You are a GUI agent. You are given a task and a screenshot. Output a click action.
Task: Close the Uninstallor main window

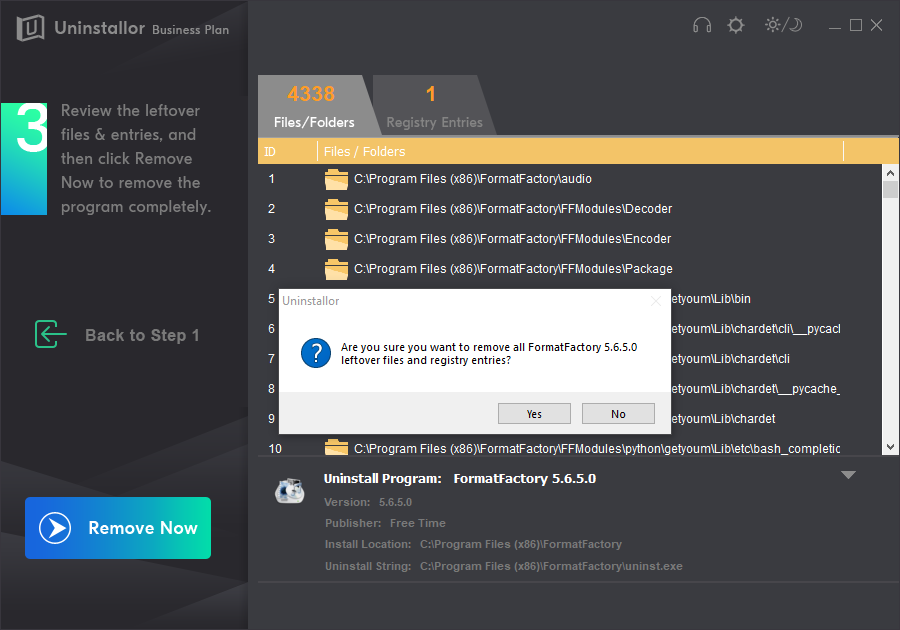point(876,25)
